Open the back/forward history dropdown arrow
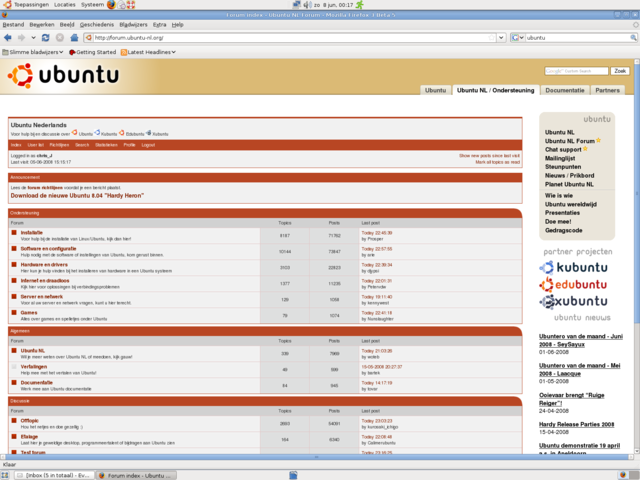This screenshot has height=480, width=640. click(33, 38)
